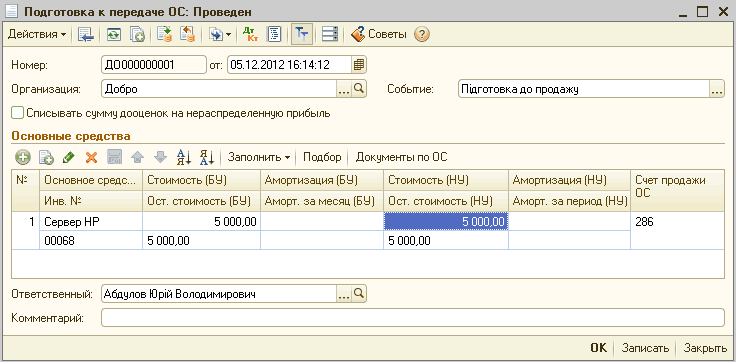
Task: Expand the create-based-on dropdown arrow
Action: (x=229, y=35)
